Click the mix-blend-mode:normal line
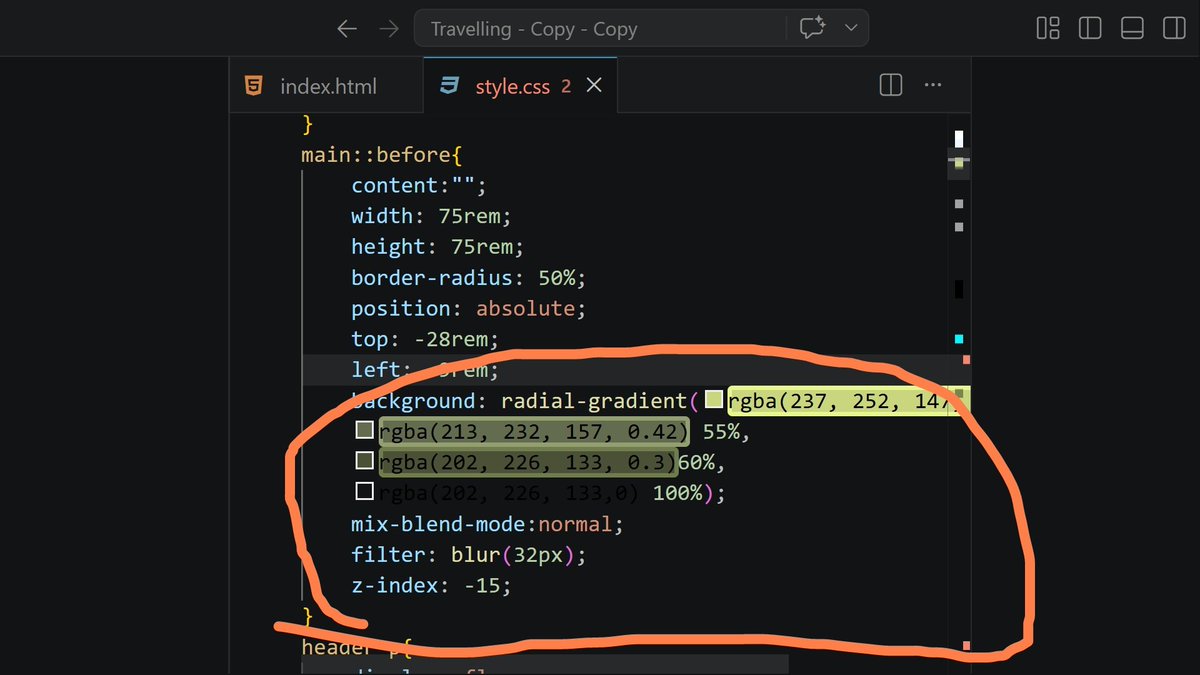1200x675 pixels. (487, 524)
